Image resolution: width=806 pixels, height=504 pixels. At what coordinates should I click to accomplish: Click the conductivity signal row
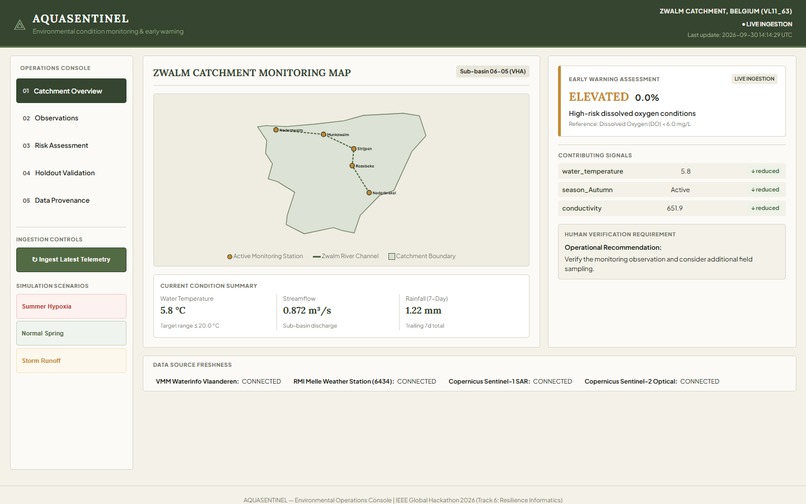click(671, 208)
